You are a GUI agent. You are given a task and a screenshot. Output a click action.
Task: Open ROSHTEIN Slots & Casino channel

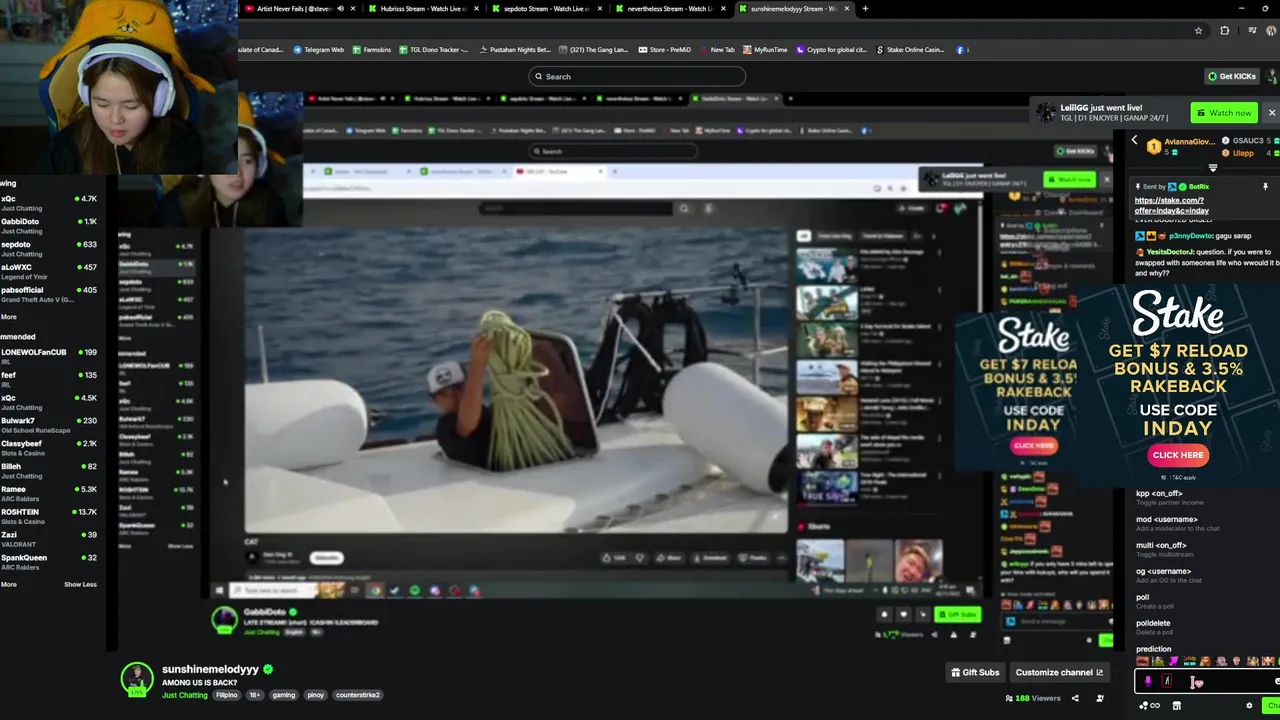tap(50, 517)
